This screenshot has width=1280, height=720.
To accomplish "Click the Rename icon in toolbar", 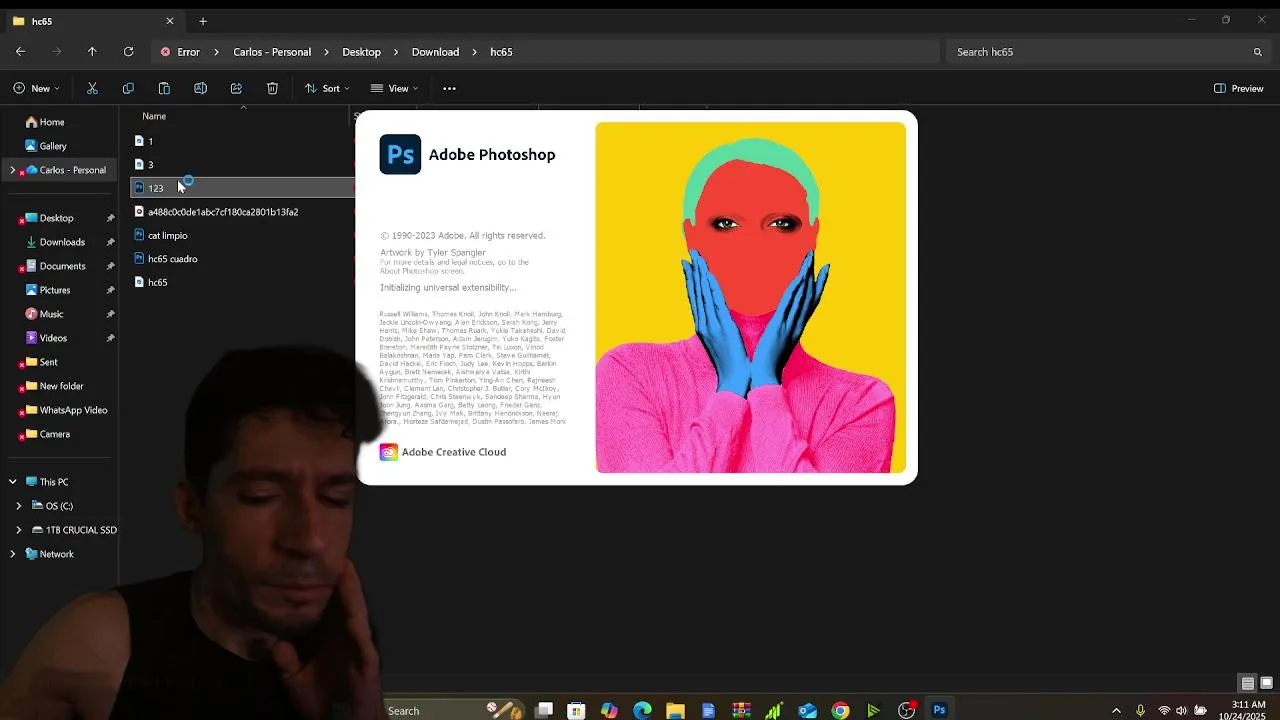I will (200, 88).
